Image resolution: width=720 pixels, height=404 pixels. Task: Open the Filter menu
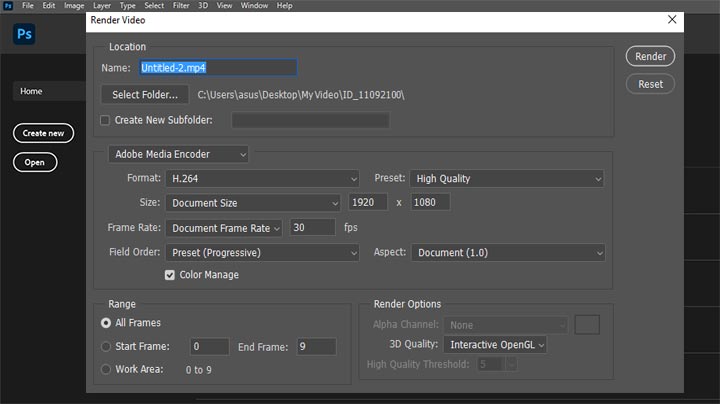coord(180,5)
